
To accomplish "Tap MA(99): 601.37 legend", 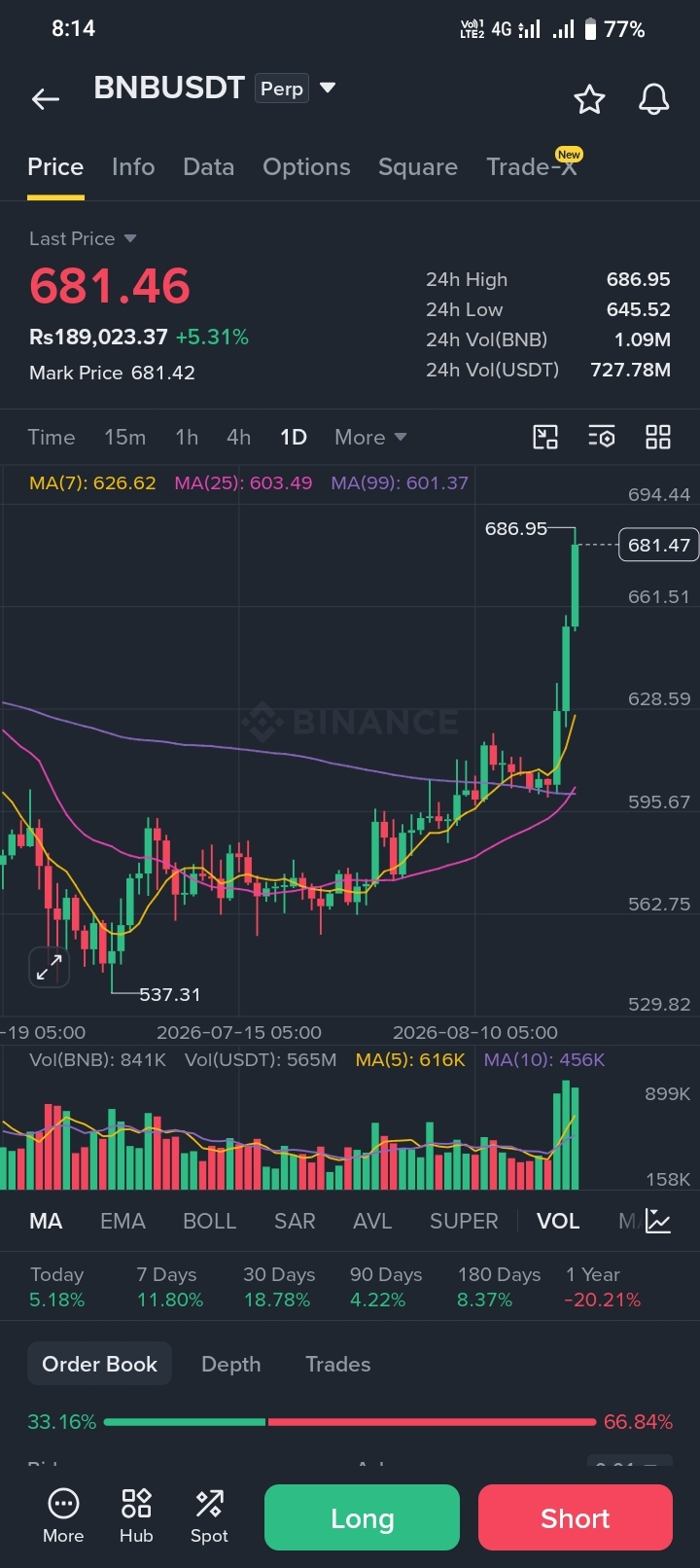I will coord(400,482).
